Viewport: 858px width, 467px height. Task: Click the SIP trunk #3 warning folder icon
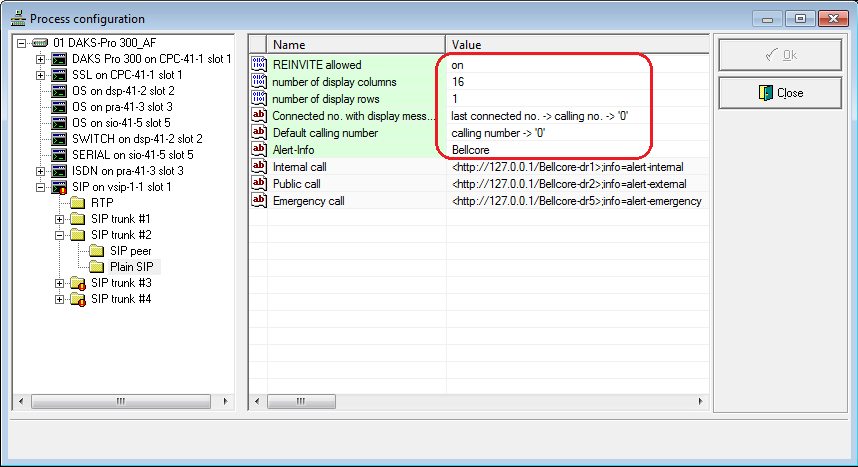tap(78, 283)
